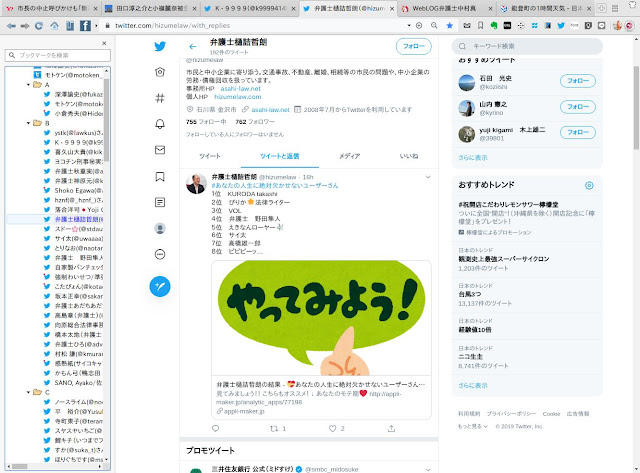Viewport: 640px width, 473px height.
Task: Open hizumelaw.com link in bio
Action: (238, 97)
